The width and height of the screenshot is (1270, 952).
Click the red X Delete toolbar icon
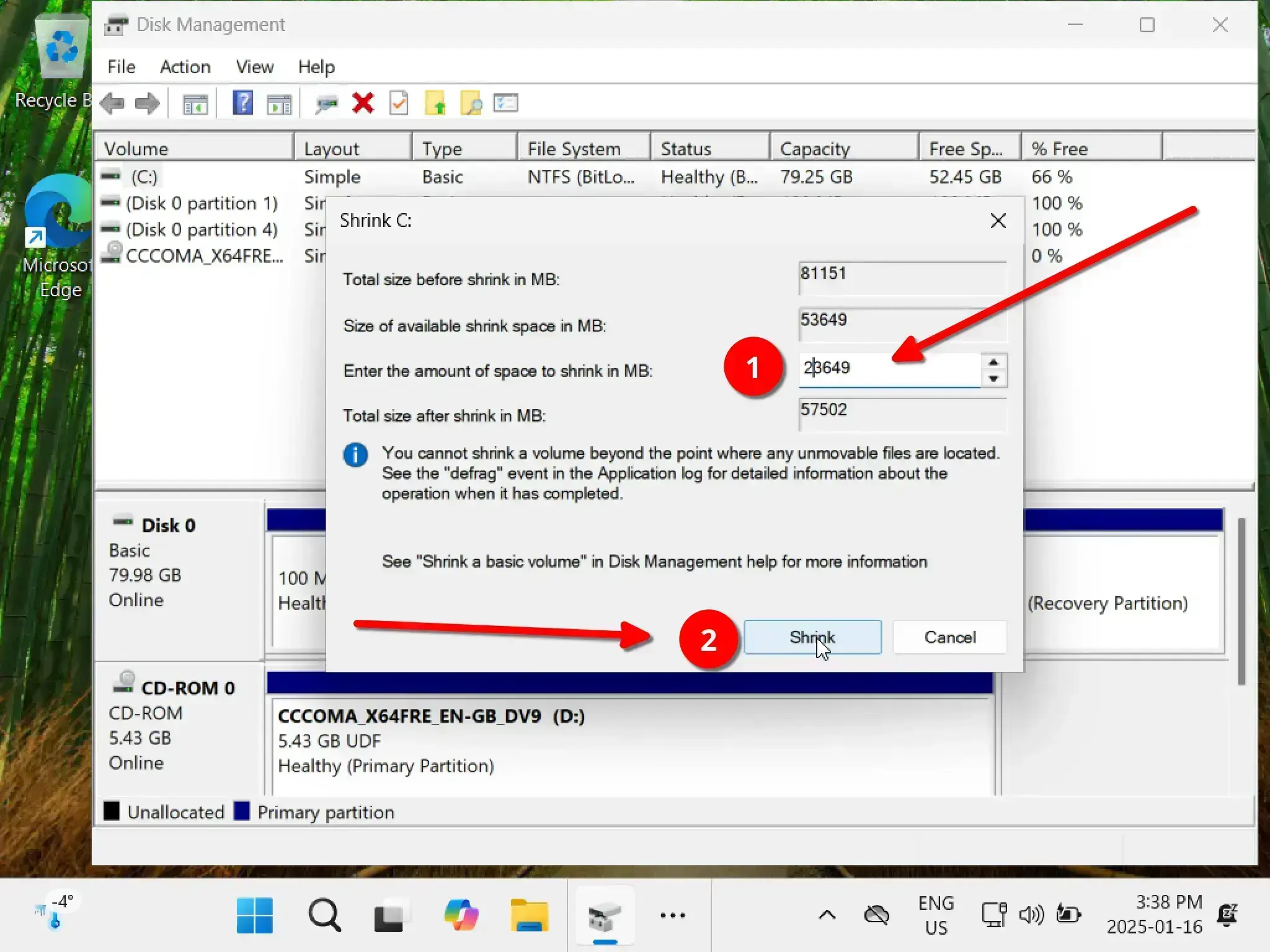point(363,103)
